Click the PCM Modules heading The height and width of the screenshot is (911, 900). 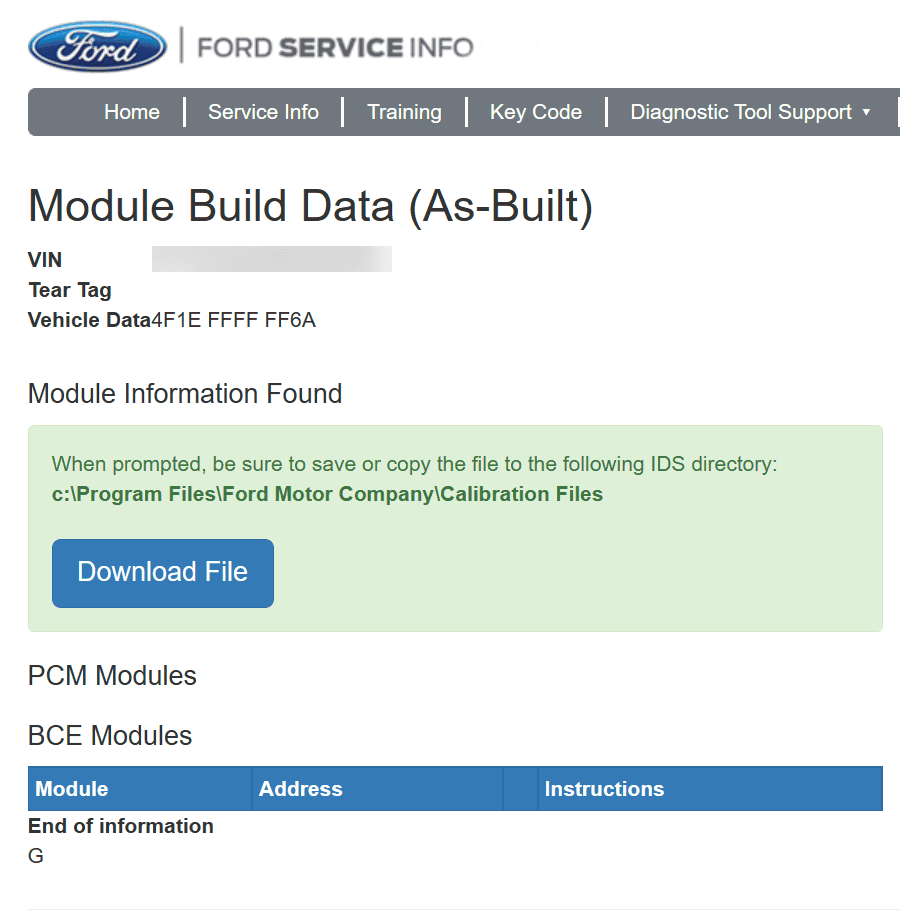112,676
